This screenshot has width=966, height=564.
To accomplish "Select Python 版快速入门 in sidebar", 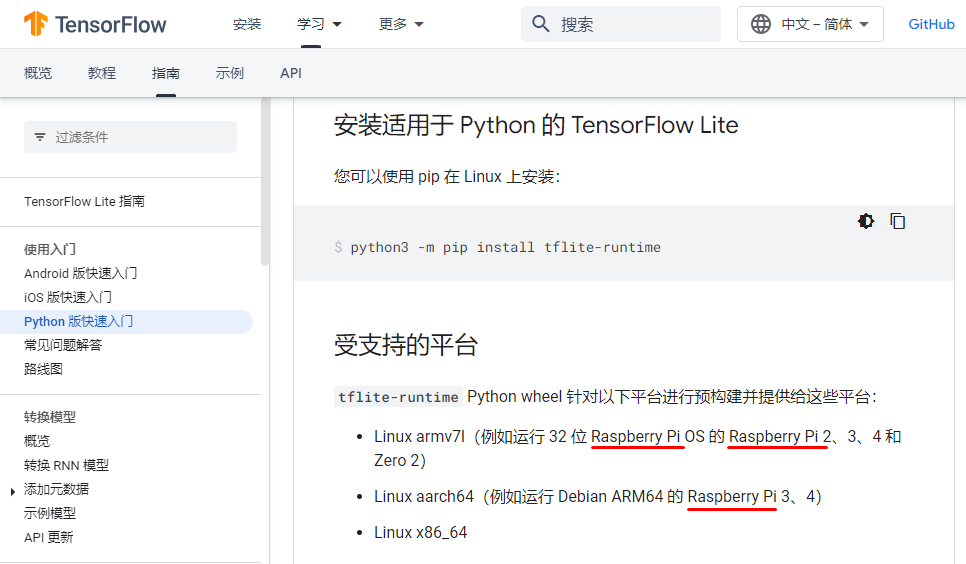I will [x=126, y=321].
